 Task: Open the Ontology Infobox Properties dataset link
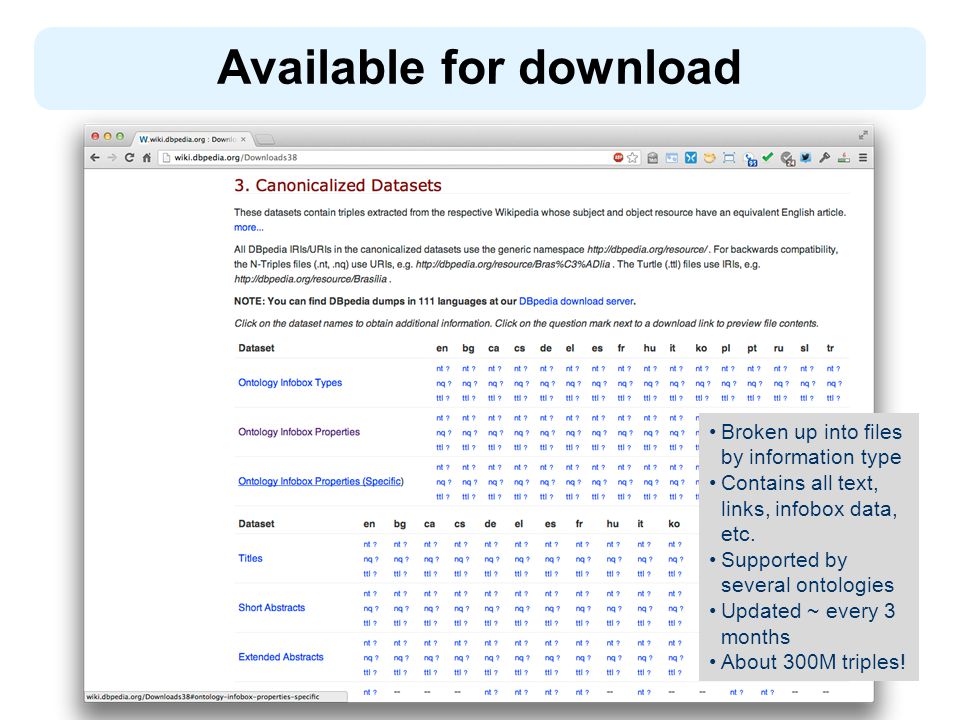click(x=299, y=432)
